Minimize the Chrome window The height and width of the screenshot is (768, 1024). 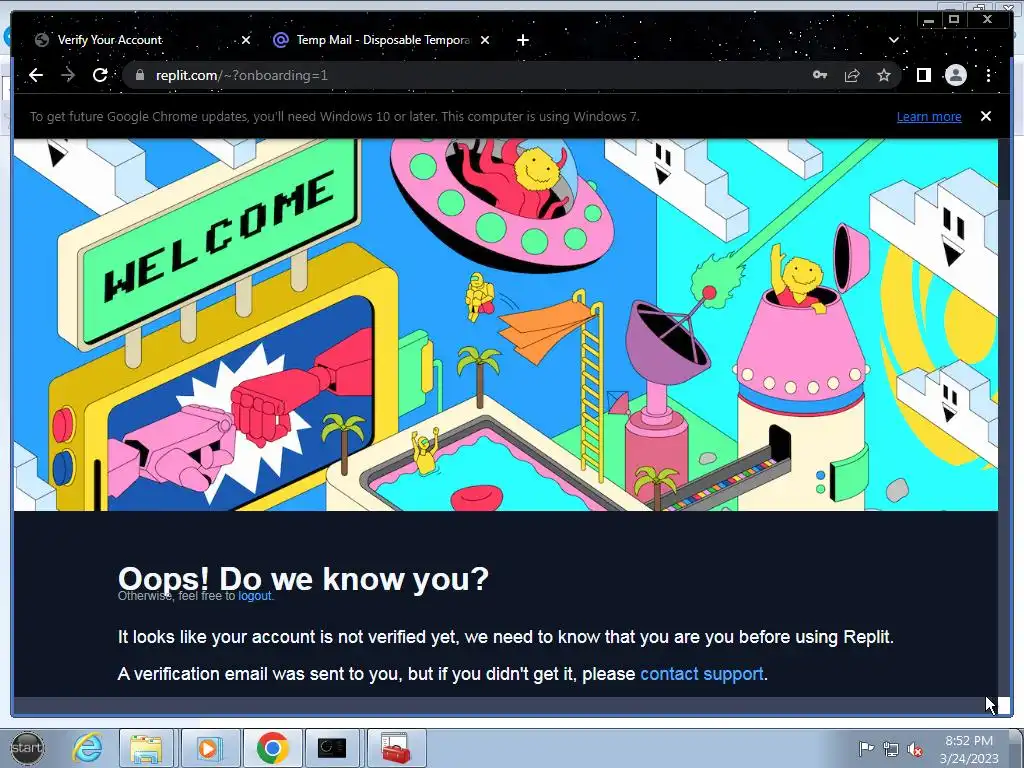pos(929,20)
